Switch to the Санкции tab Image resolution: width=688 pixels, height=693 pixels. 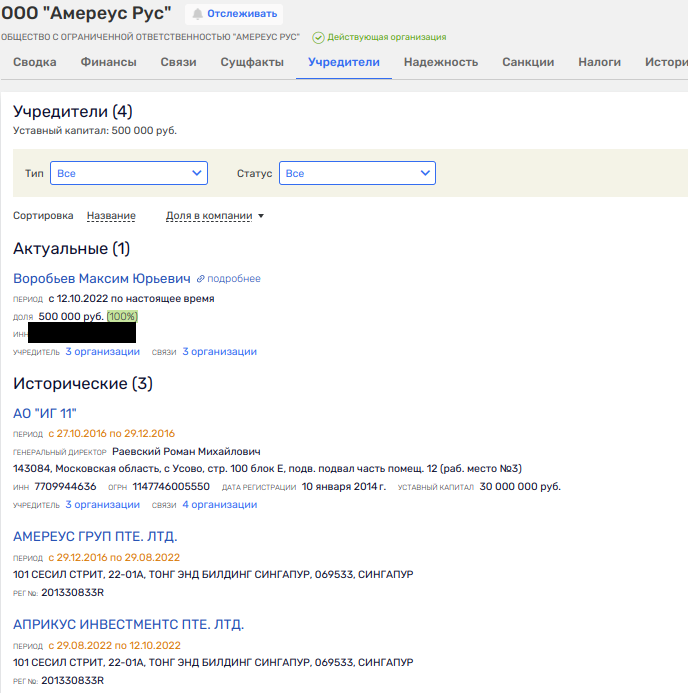528,62
